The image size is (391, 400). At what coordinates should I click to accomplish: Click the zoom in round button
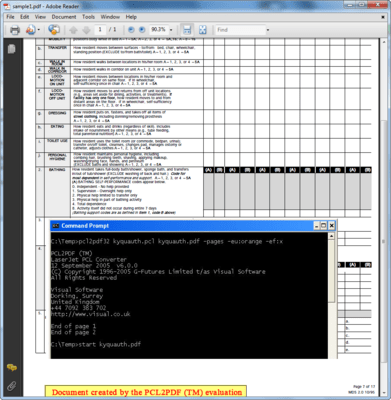coord(142,30)
